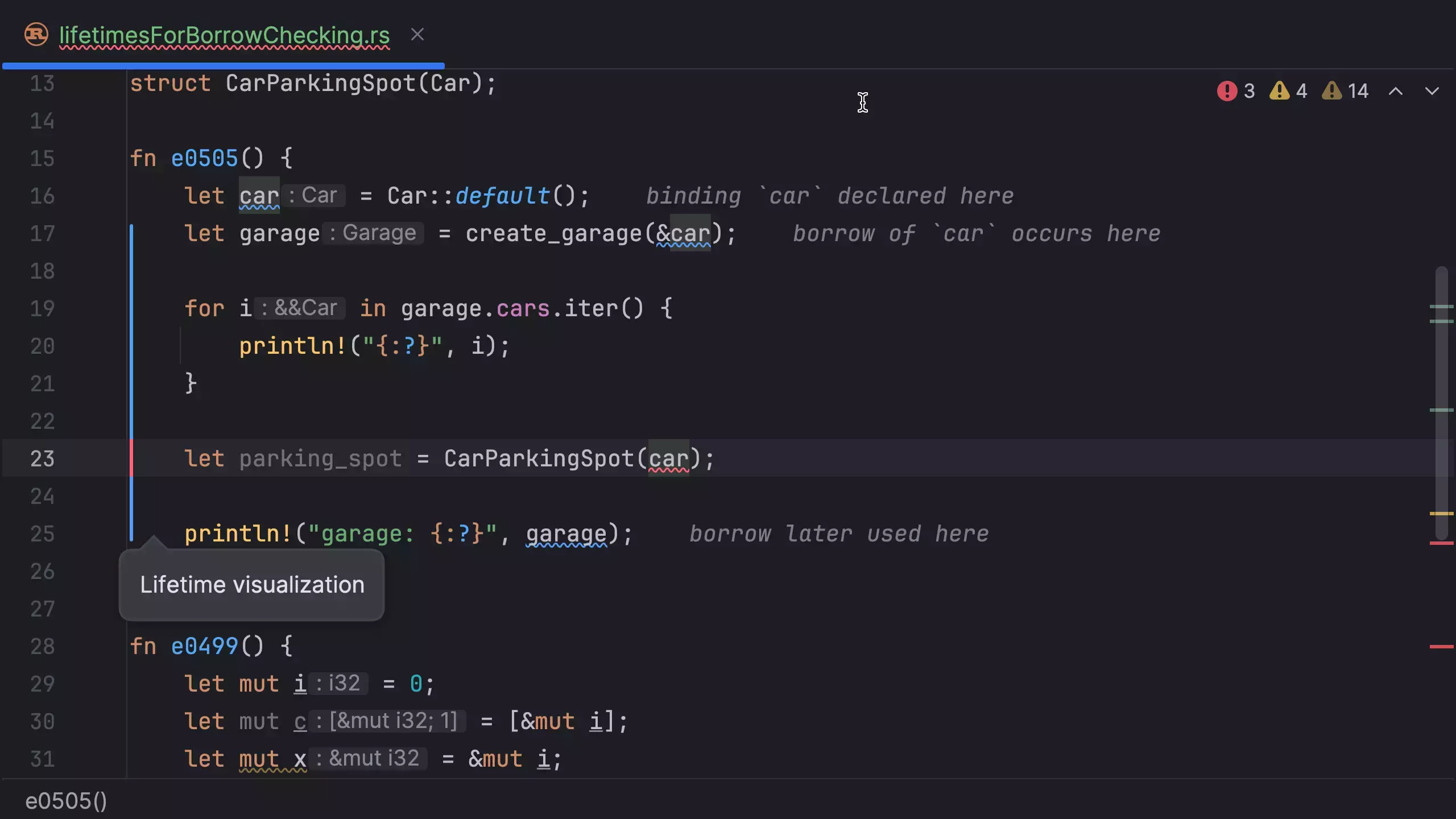The width and height of the screenshot is (1456, 819).
Task: Jump to previous problem with the up chevron
Action: coord(1396,91)
